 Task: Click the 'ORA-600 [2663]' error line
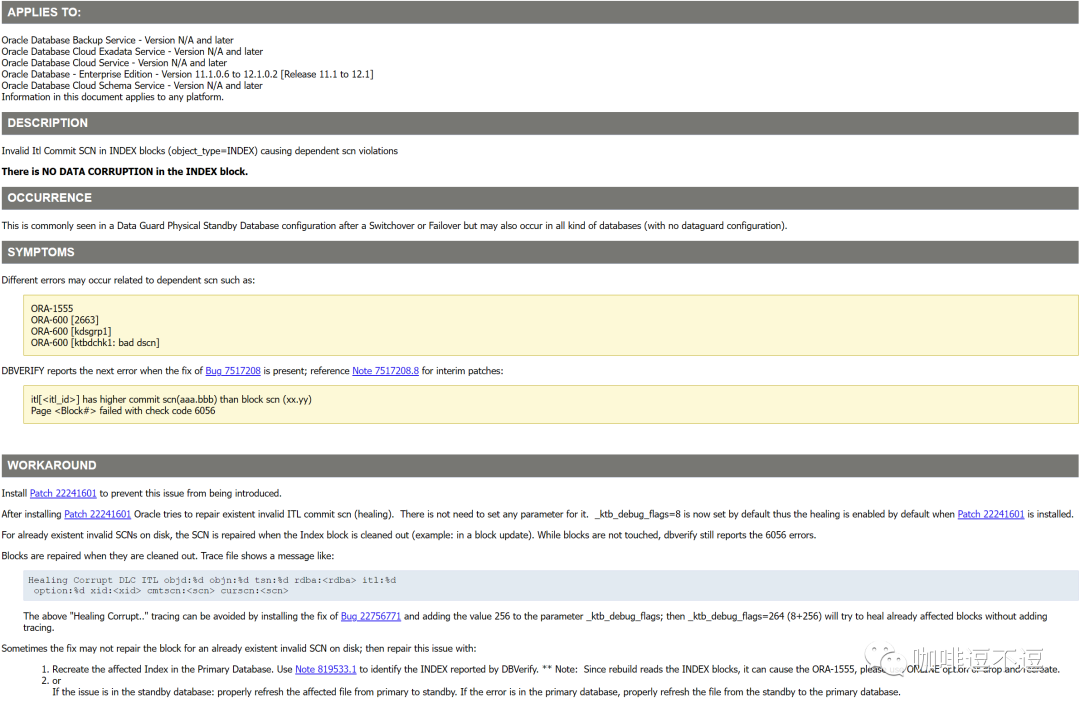coord(65,320)
